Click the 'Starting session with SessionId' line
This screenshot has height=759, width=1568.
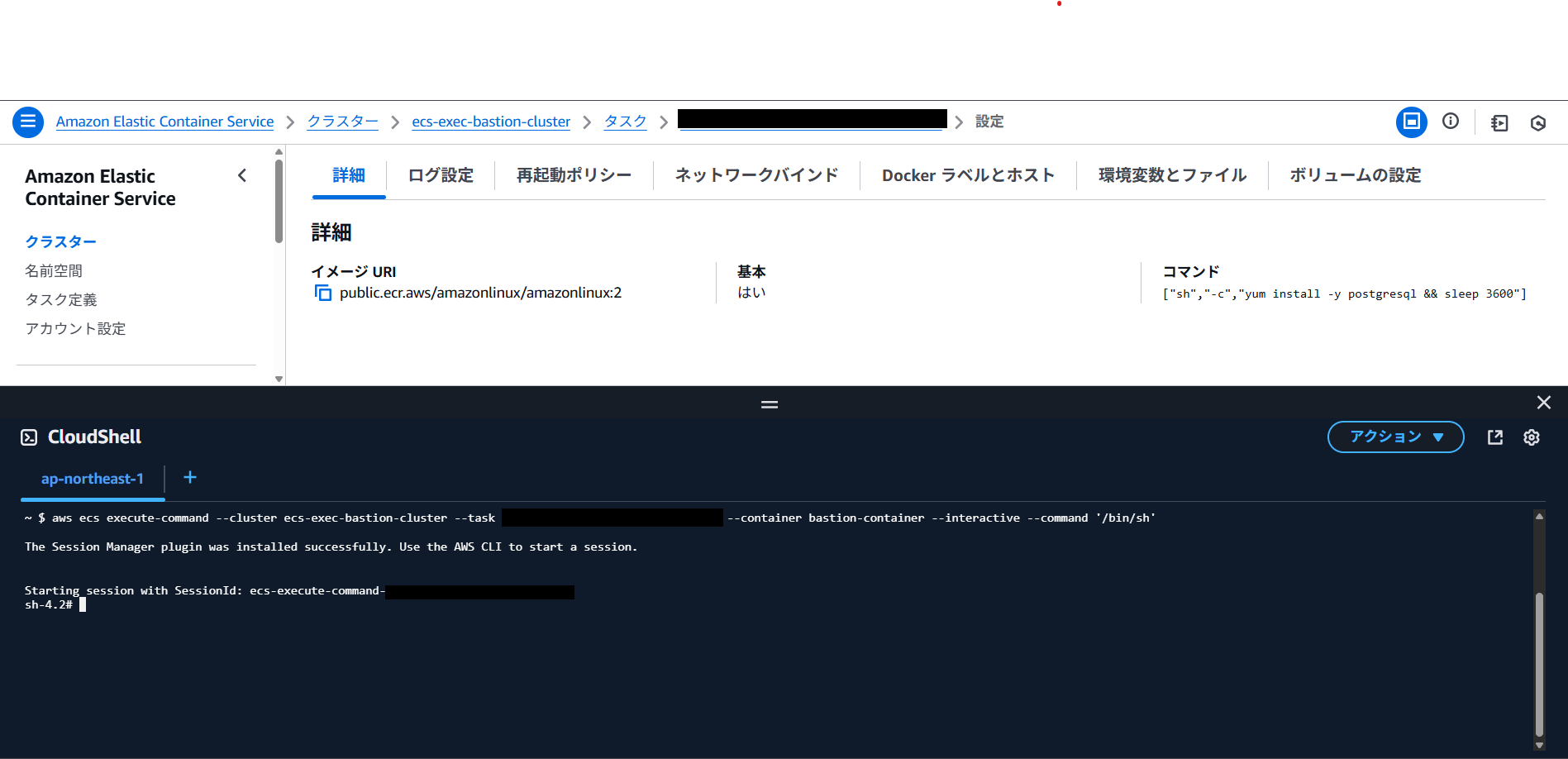[x=299, y=591]
